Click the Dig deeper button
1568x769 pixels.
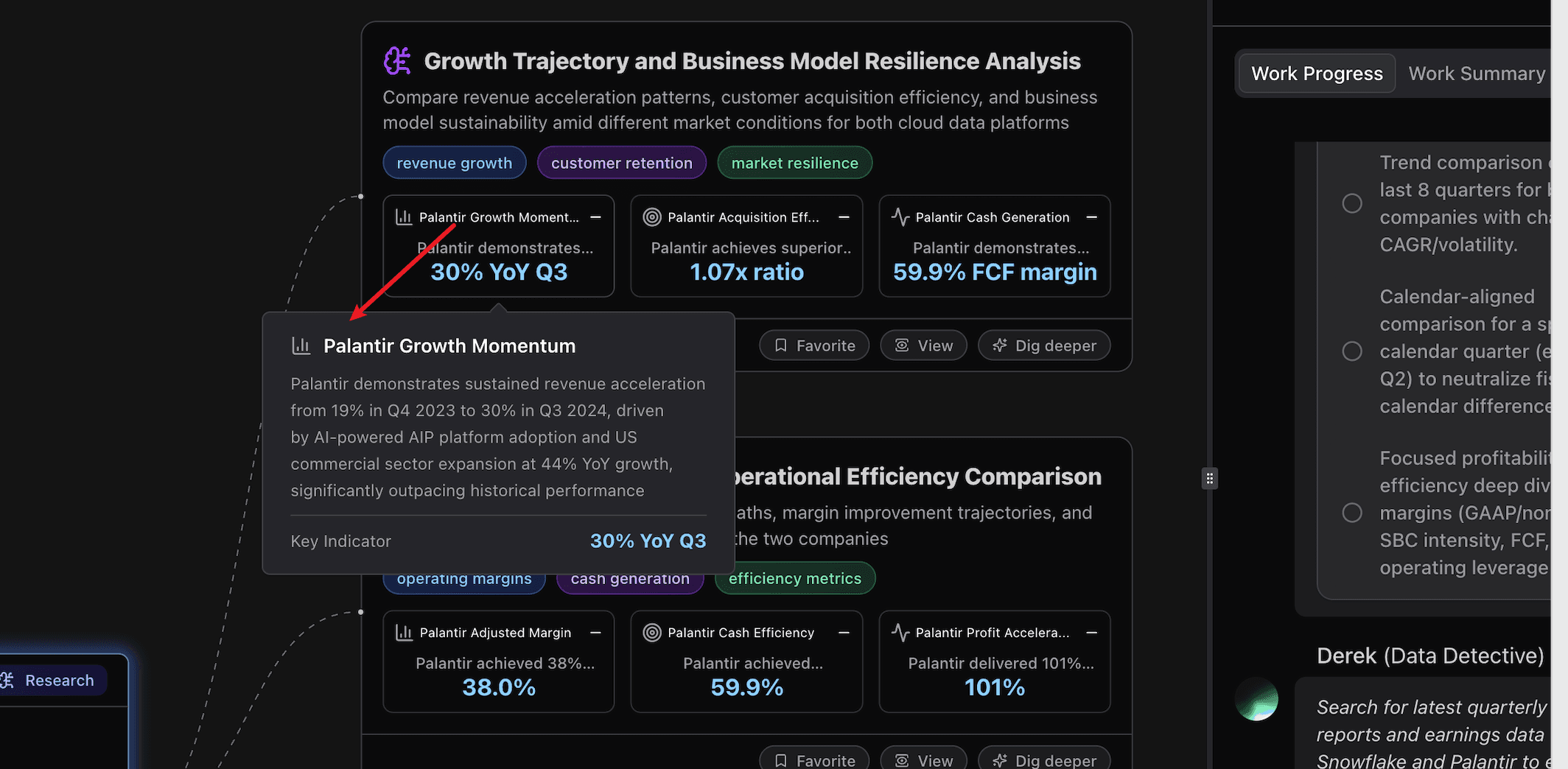pyautogui.click(x=1044, y=345)
